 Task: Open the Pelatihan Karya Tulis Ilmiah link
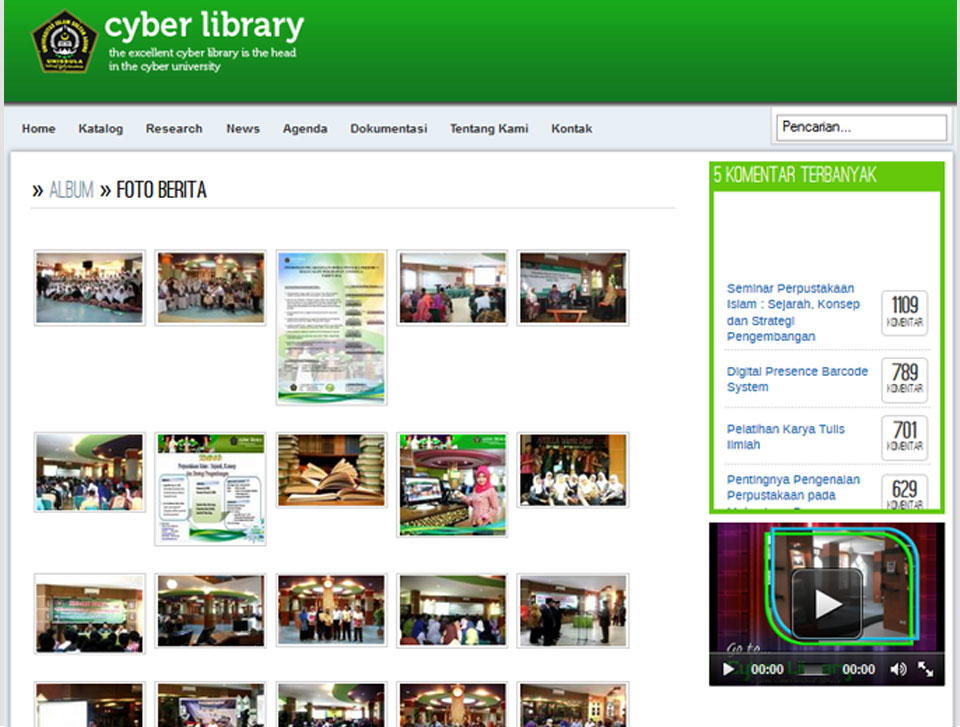point(786,436)
